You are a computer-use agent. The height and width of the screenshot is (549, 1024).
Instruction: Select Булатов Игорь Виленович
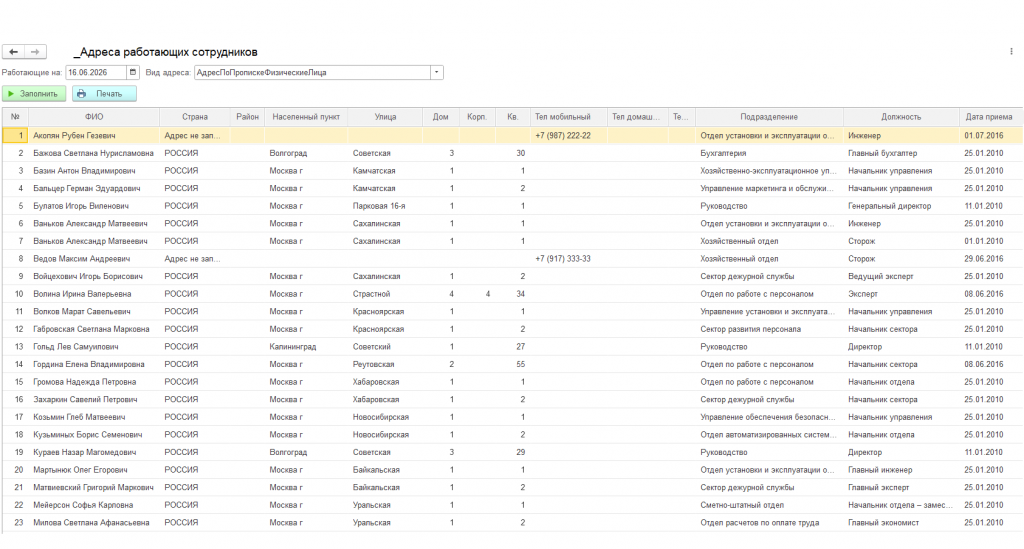tap(513, 206)
